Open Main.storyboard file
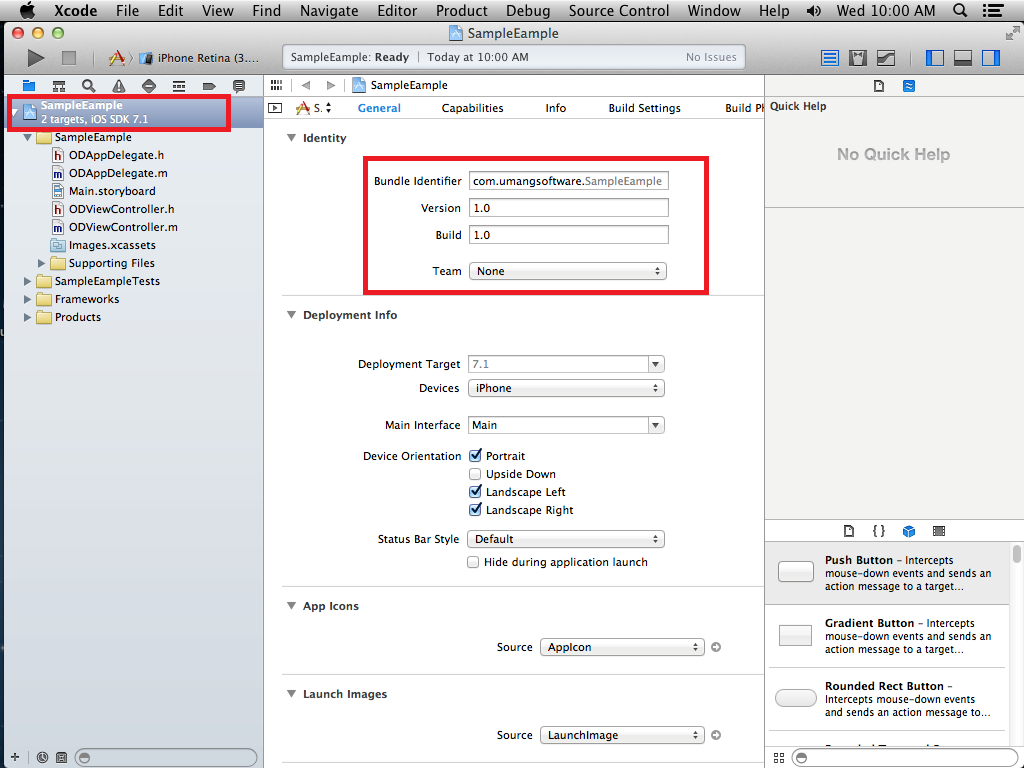Image resolution: width=1024 pixels, height=768 pixels. click(112, 191)
